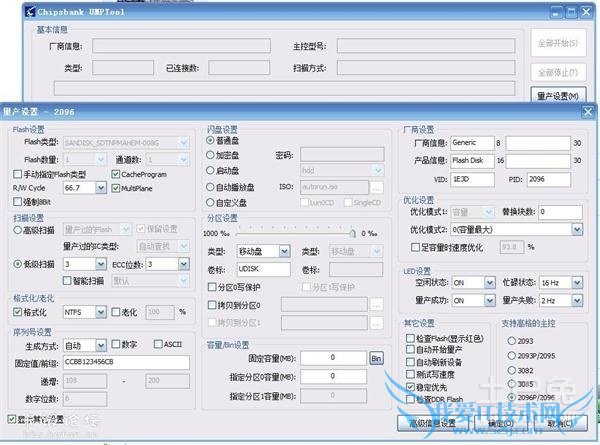Select 低级扫描 radio button
Screen dimensions: 600x445
pos(18,264)
